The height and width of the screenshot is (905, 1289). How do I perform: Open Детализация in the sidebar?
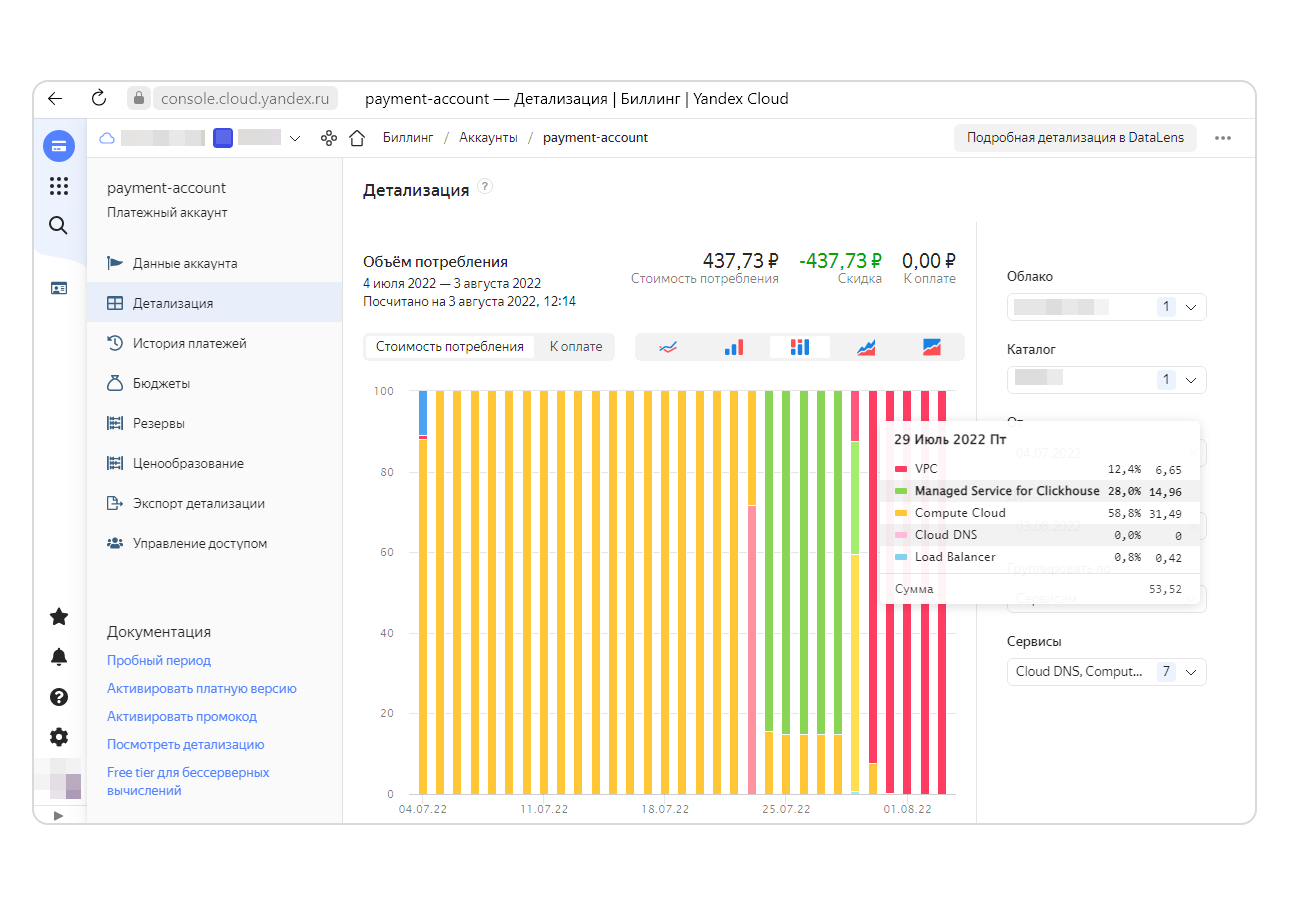pyautogui.click(x=214, y=303)
